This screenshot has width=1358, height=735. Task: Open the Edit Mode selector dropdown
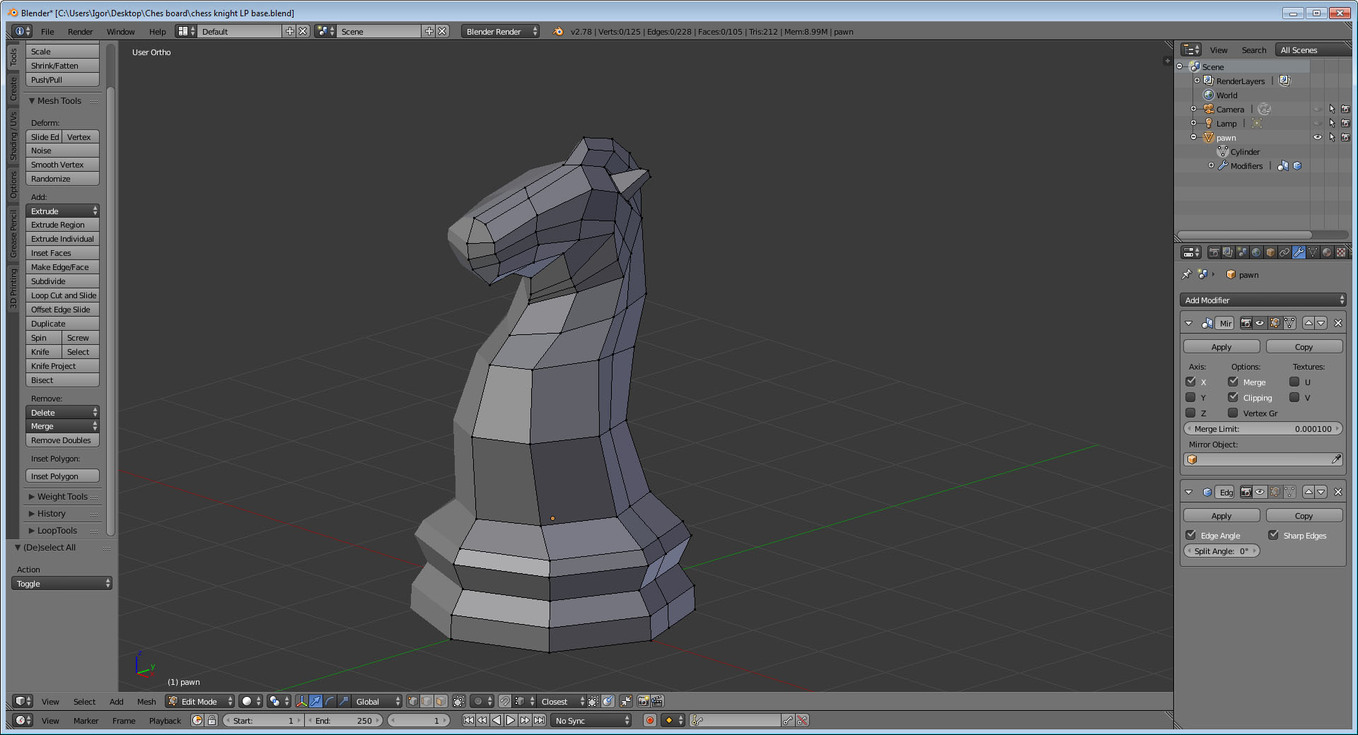(x=201, y=701)
